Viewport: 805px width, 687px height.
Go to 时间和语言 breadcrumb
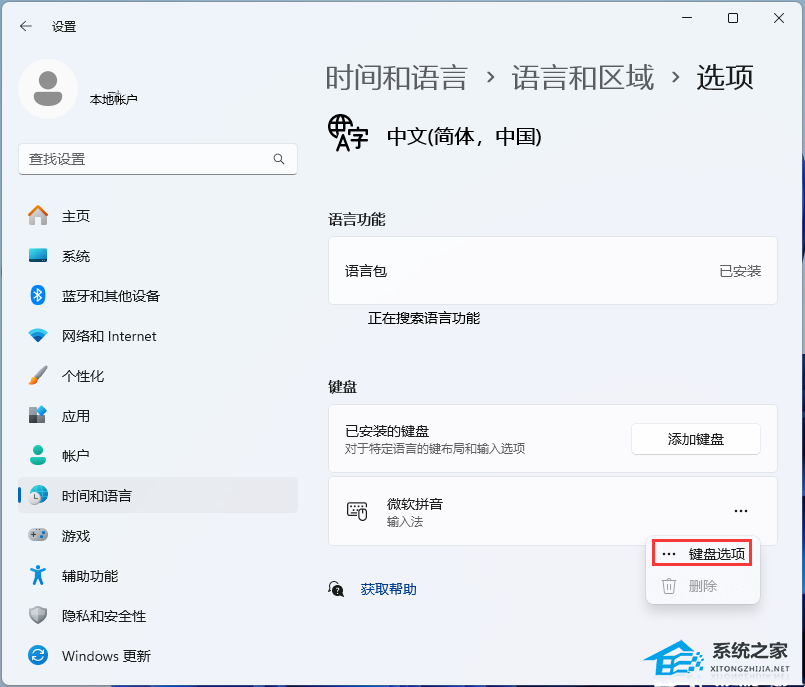[x=396, y=78]
